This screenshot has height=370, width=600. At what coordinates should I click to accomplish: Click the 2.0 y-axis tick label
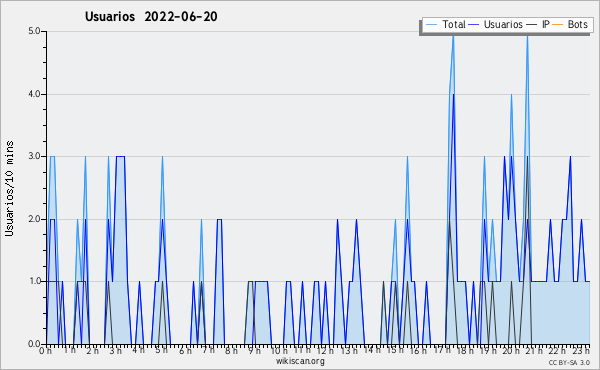(34, 219)
